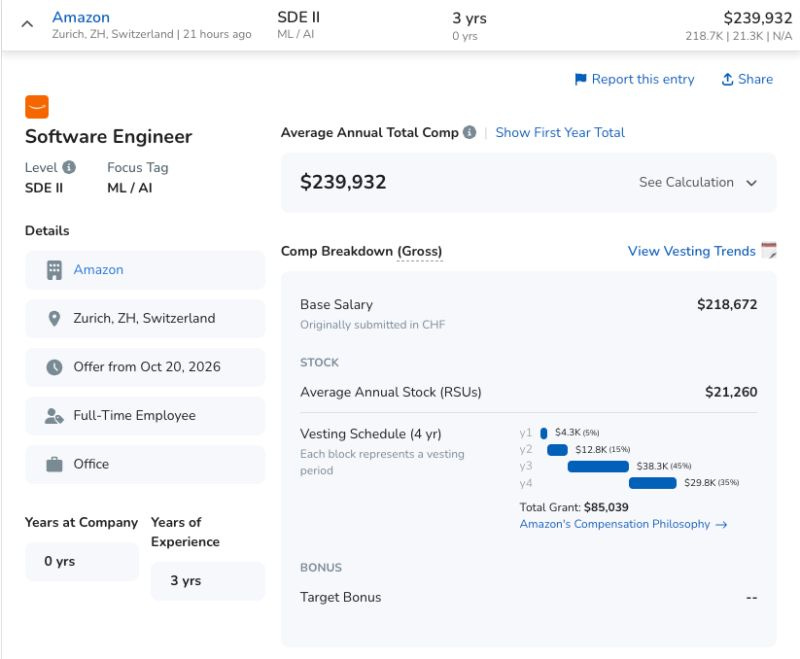Click the y2 vesting bar $12.8K
Image resolution: width=800 pixels, height=659 pixels.
pyautogui.click(x=557, y=450)
